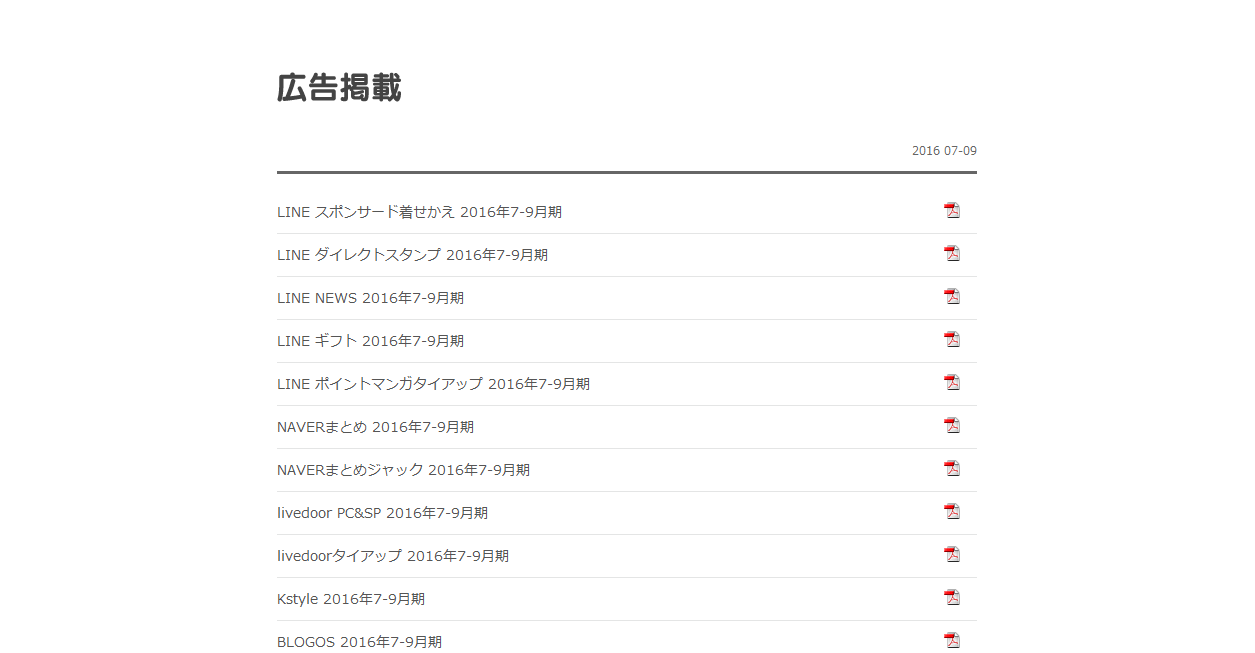Open PDF icon for Kstyle row
Image resolution: width=1255 pixels, height=653 pixels.
click(x=952, y=597)
